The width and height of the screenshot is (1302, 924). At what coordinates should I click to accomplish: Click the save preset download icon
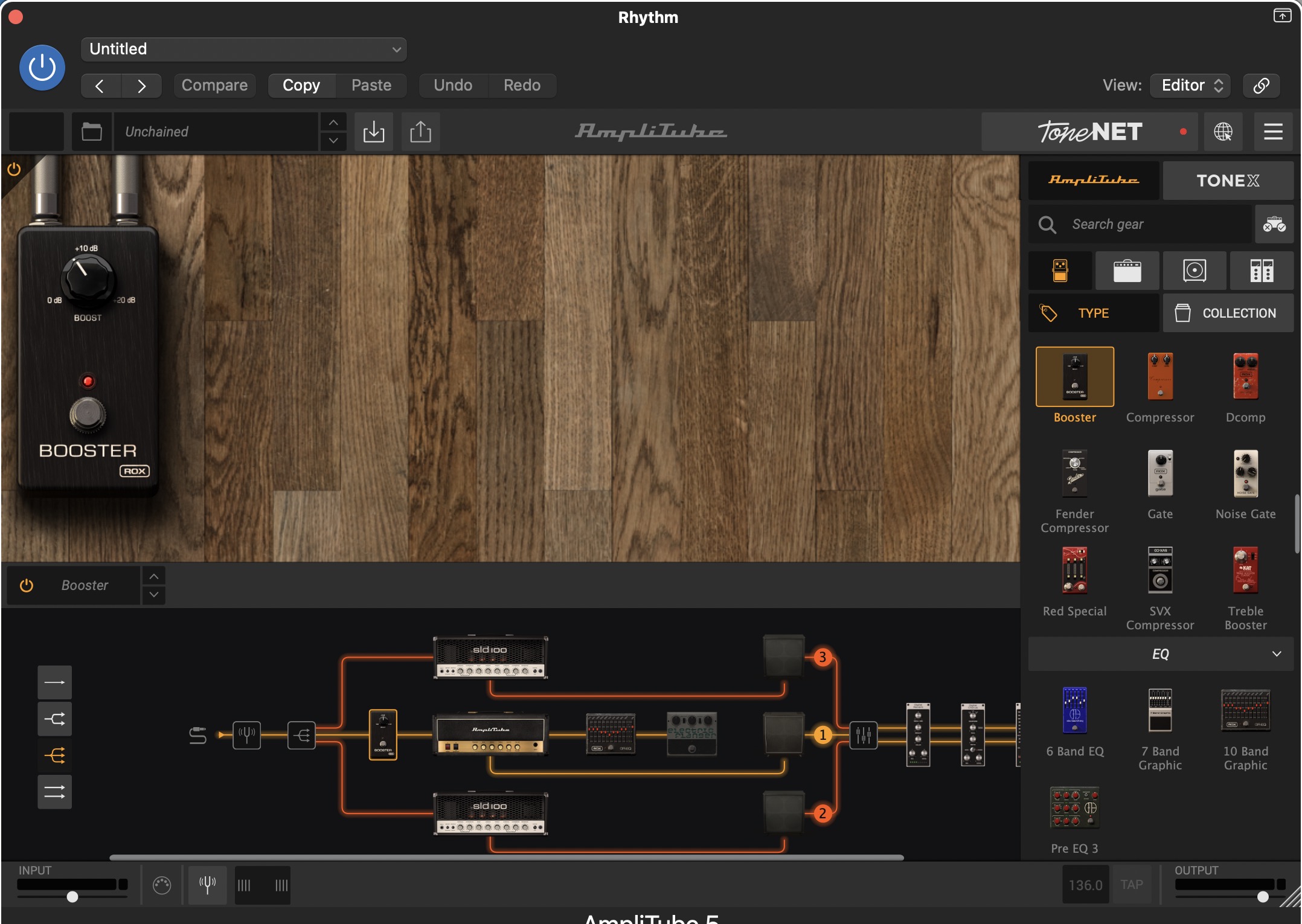[x=374, y=132]
